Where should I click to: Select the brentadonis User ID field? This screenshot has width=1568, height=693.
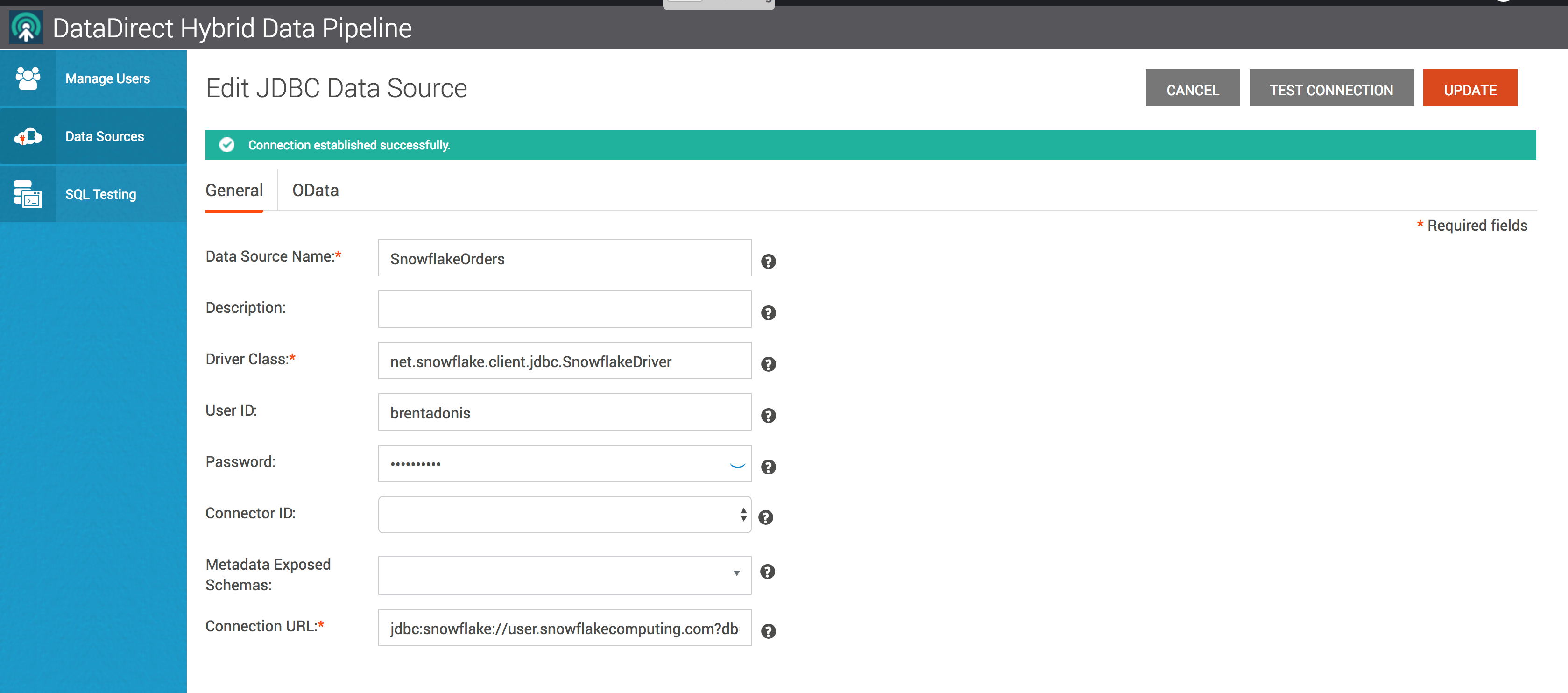pyautogui.click(x=564, y=412)
